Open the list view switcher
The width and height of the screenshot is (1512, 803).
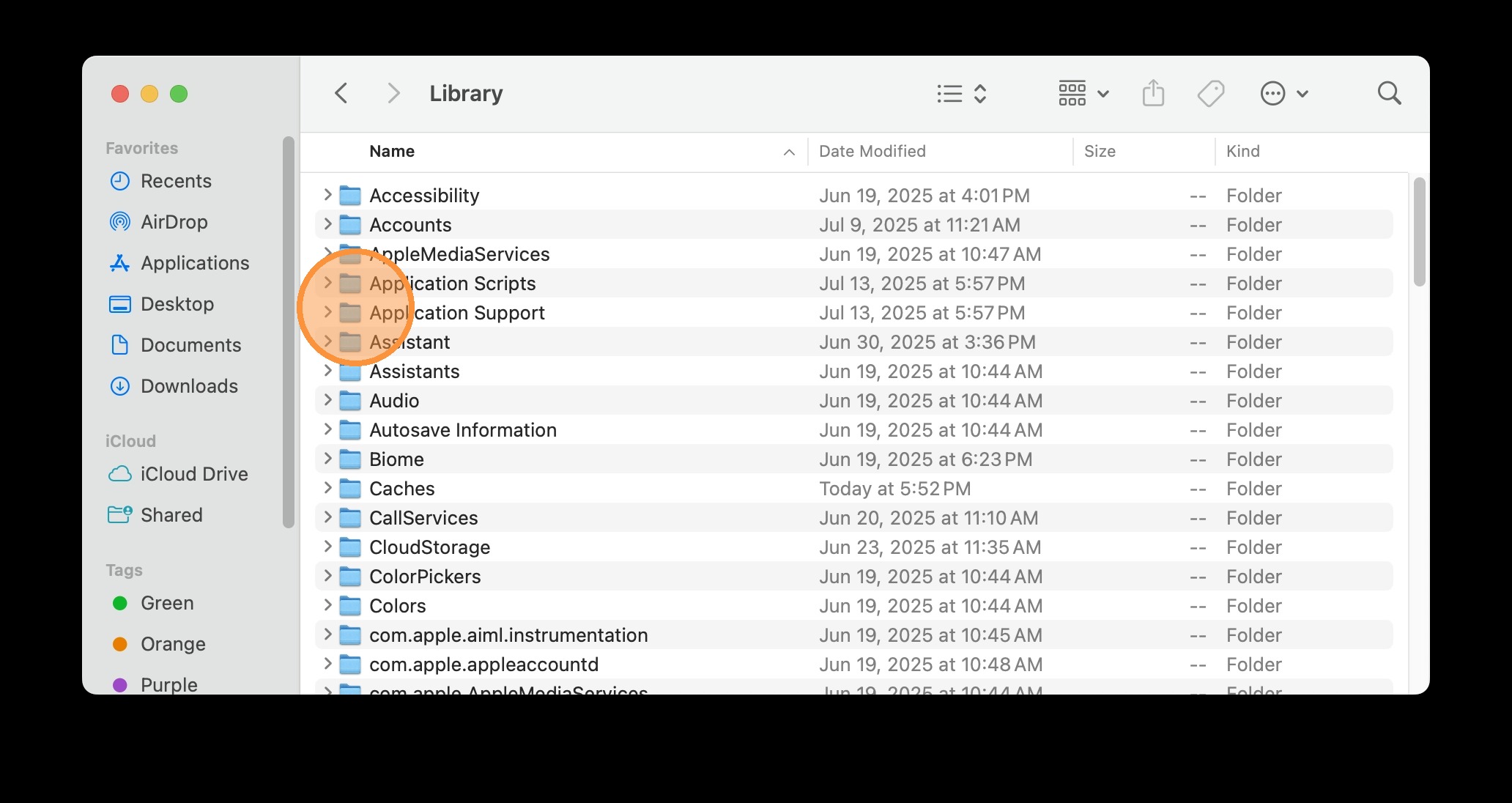[962, 93]
